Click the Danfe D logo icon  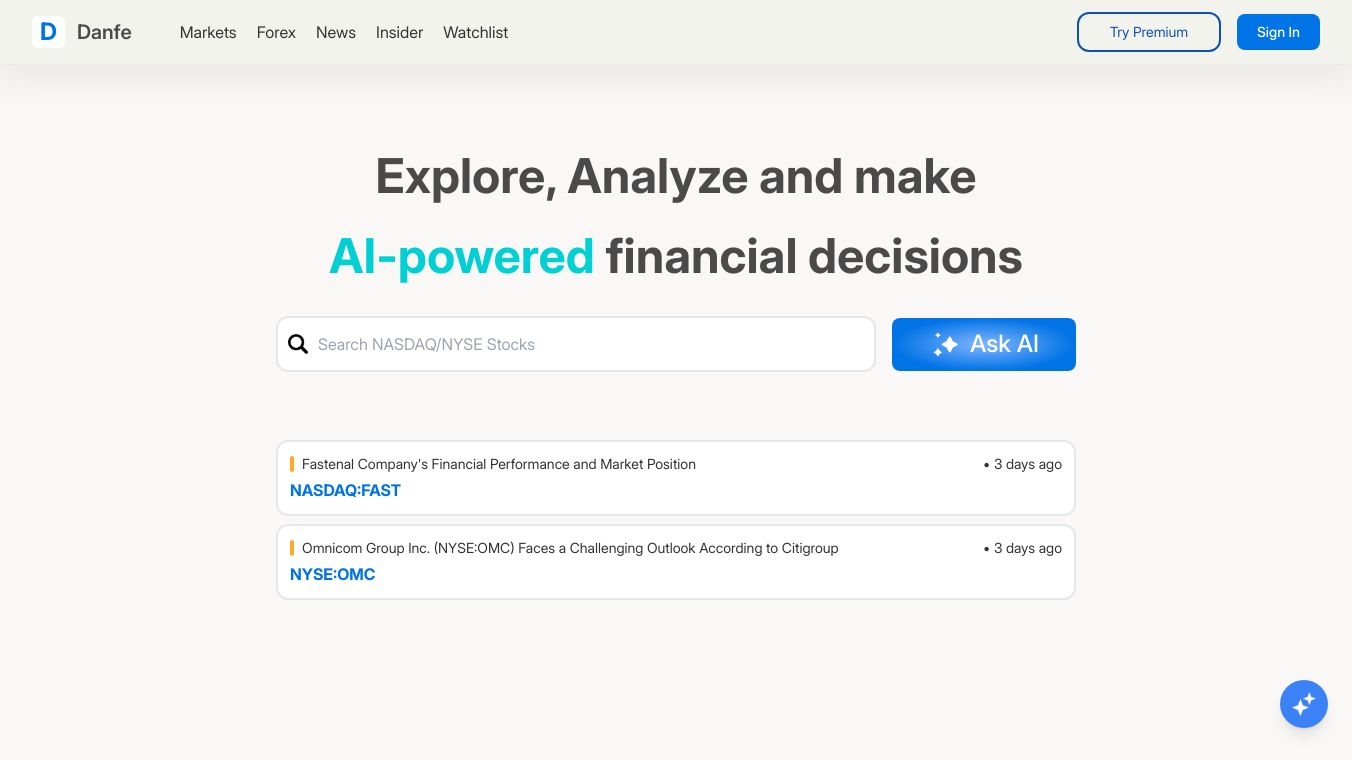point(48,32)
